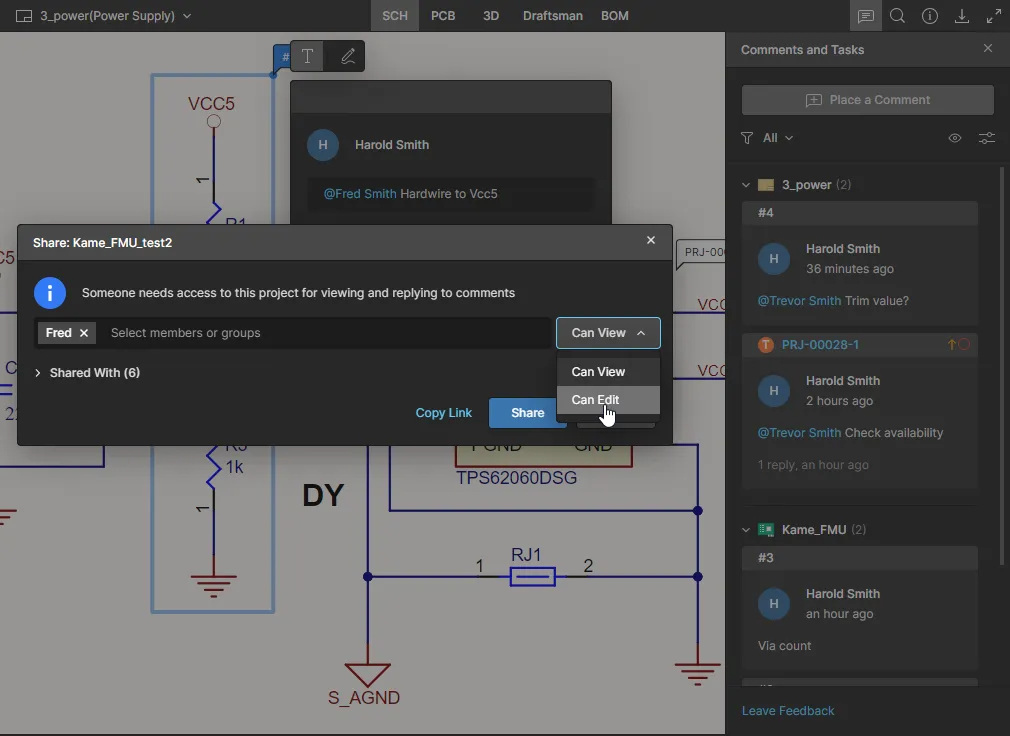The image size is (1010, 736).
Task: Open the info icon in top bar
Action: (x=929, y=16)
